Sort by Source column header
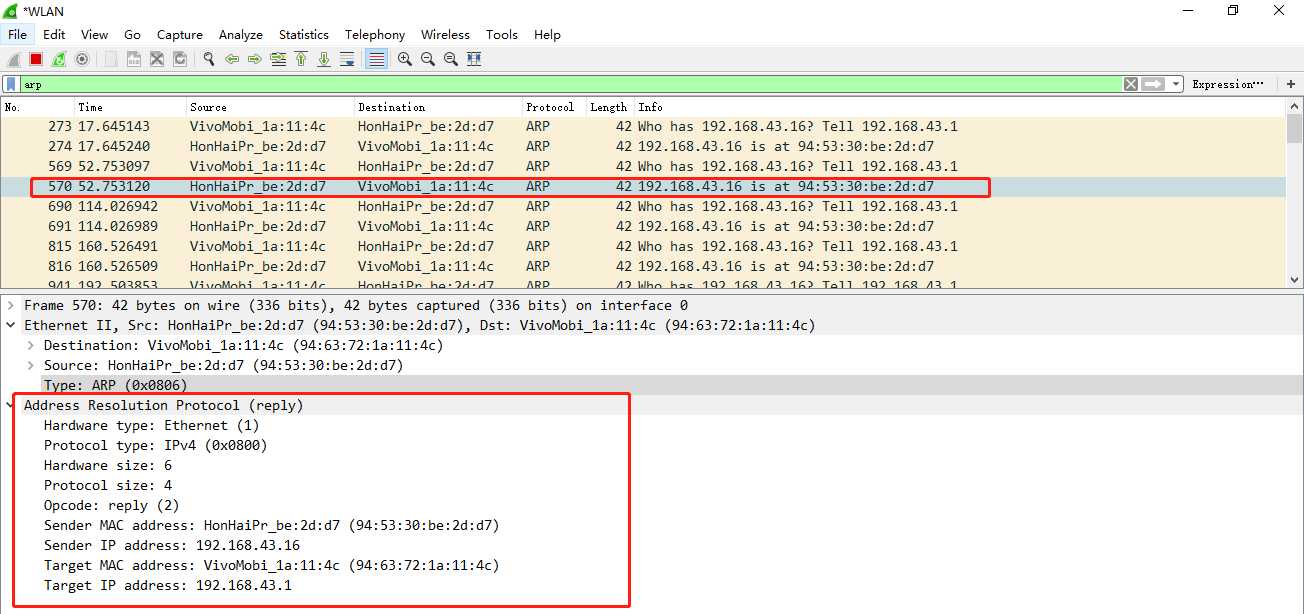The image size is (1304, 614). [x=270, y=107]
